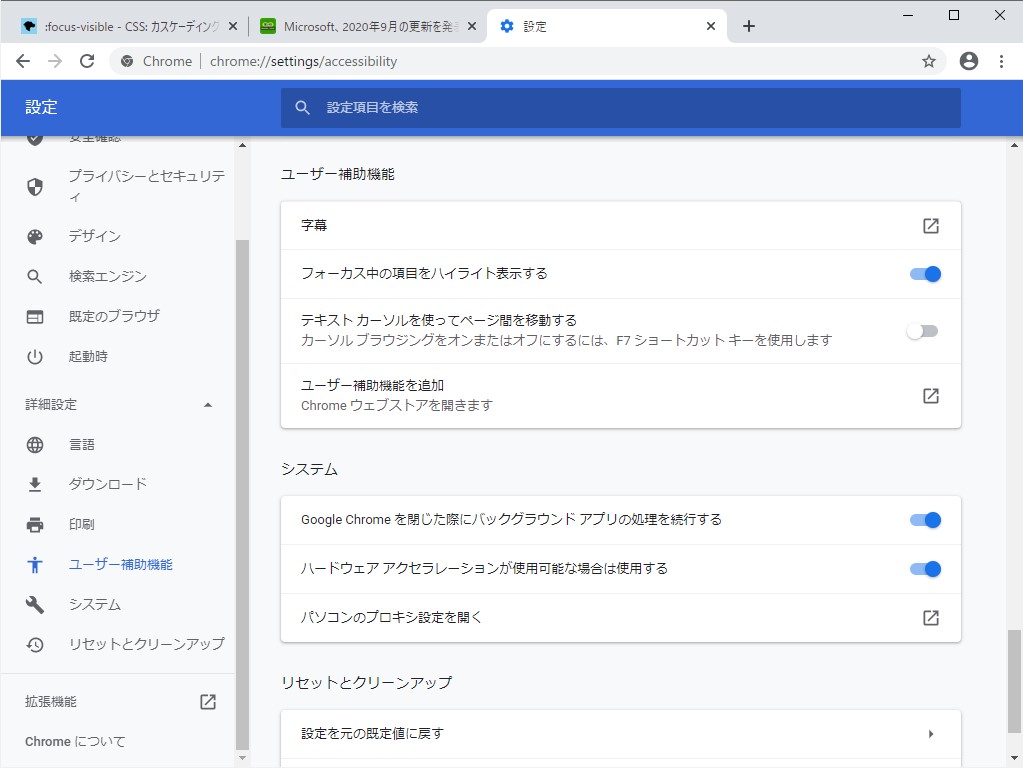
Task: Click Chrome について at sidebar bottom
Action: (65, 741)
